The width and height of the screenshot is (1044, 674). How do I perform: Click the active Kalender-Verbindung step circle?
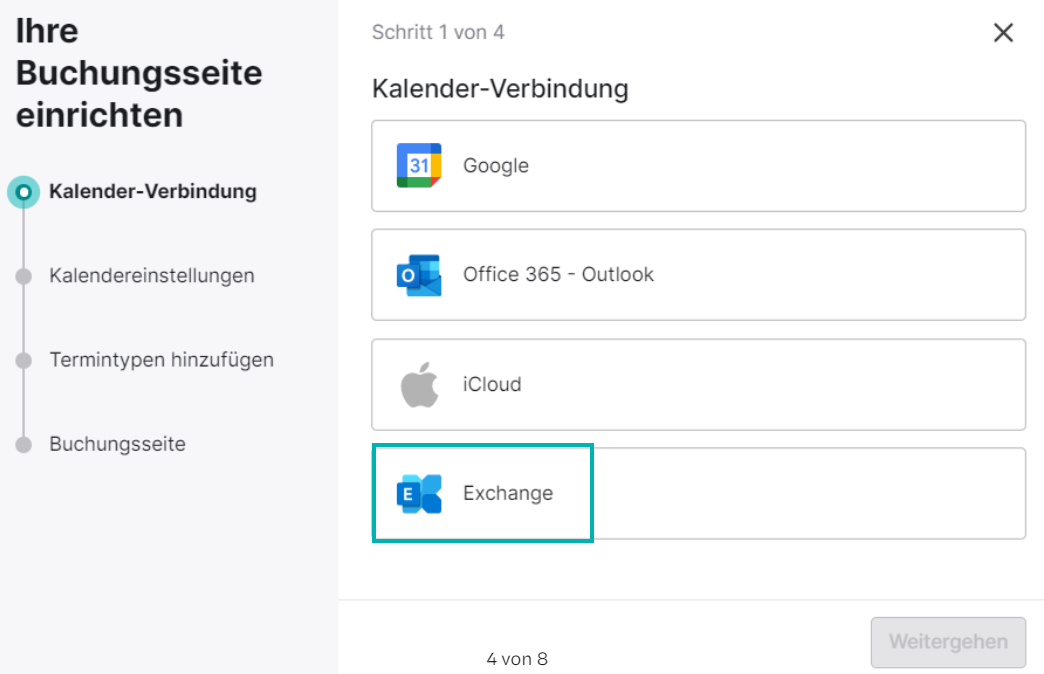23,192
